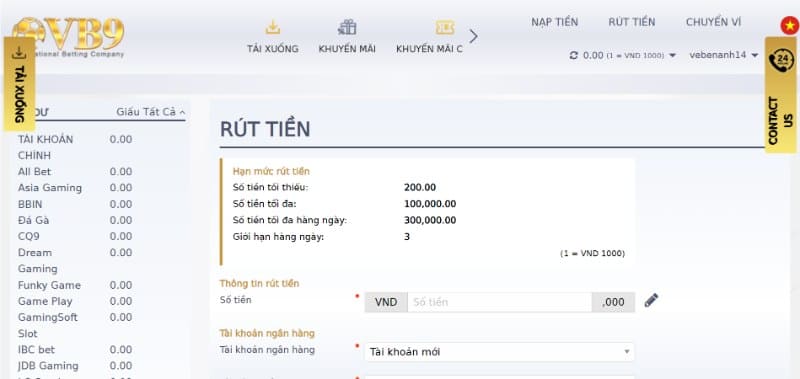
Task: Select the IBC bet wallet row
Action: click(75, 350)
